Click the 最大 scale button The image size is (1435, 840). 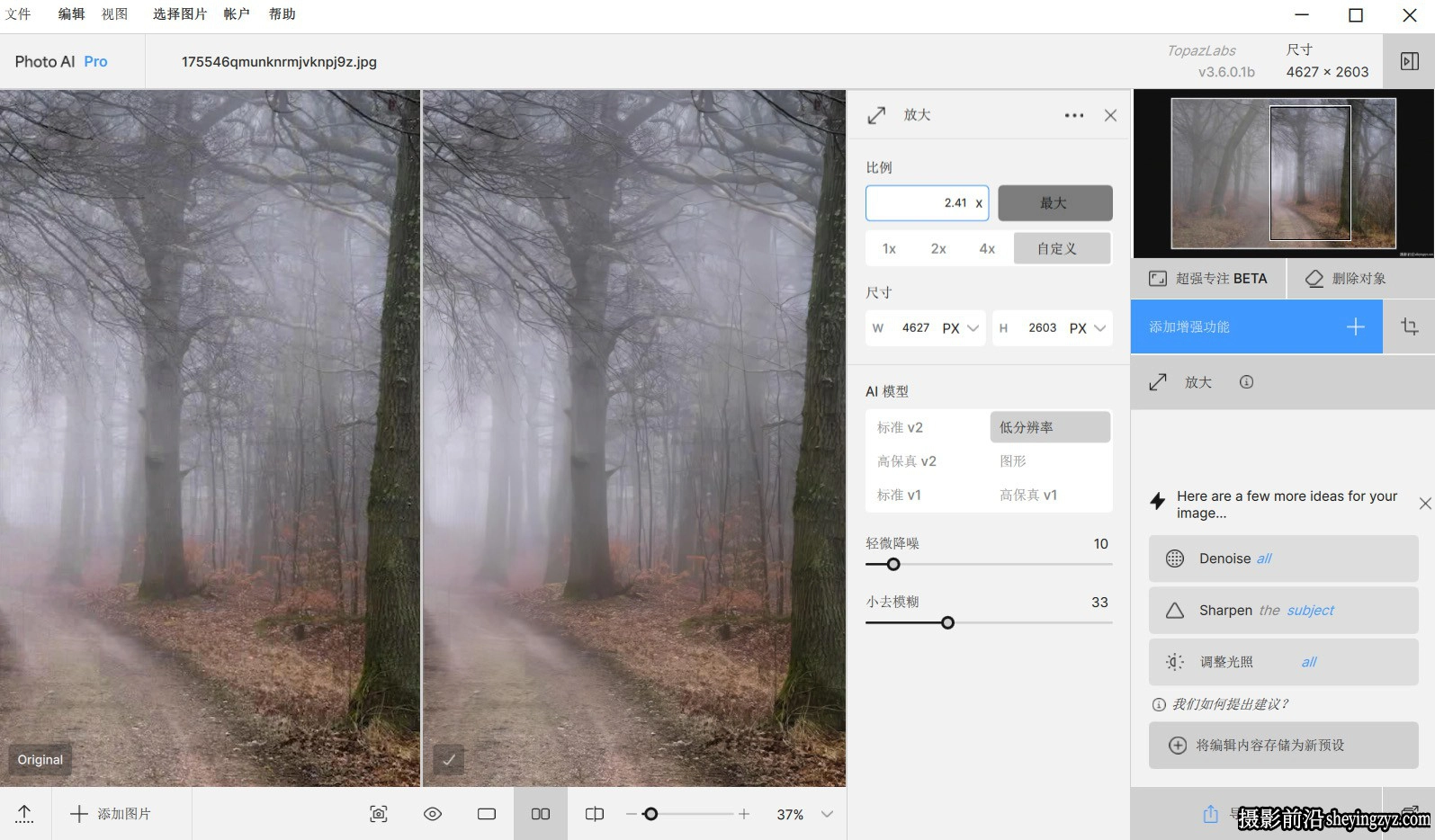(x=1054, y=203)
